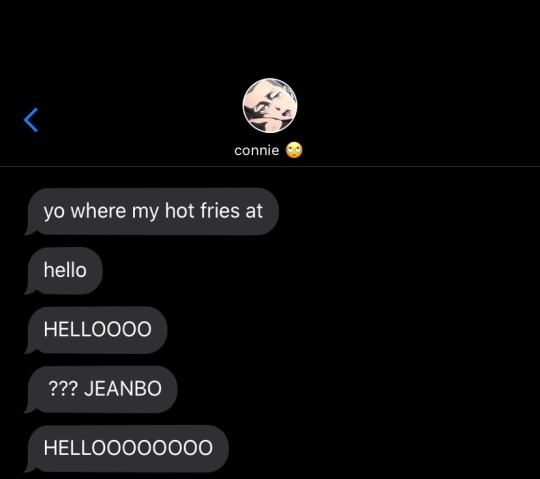Tap the contact name connie
This screenshot has width=540, height=479.
point(257,150)
